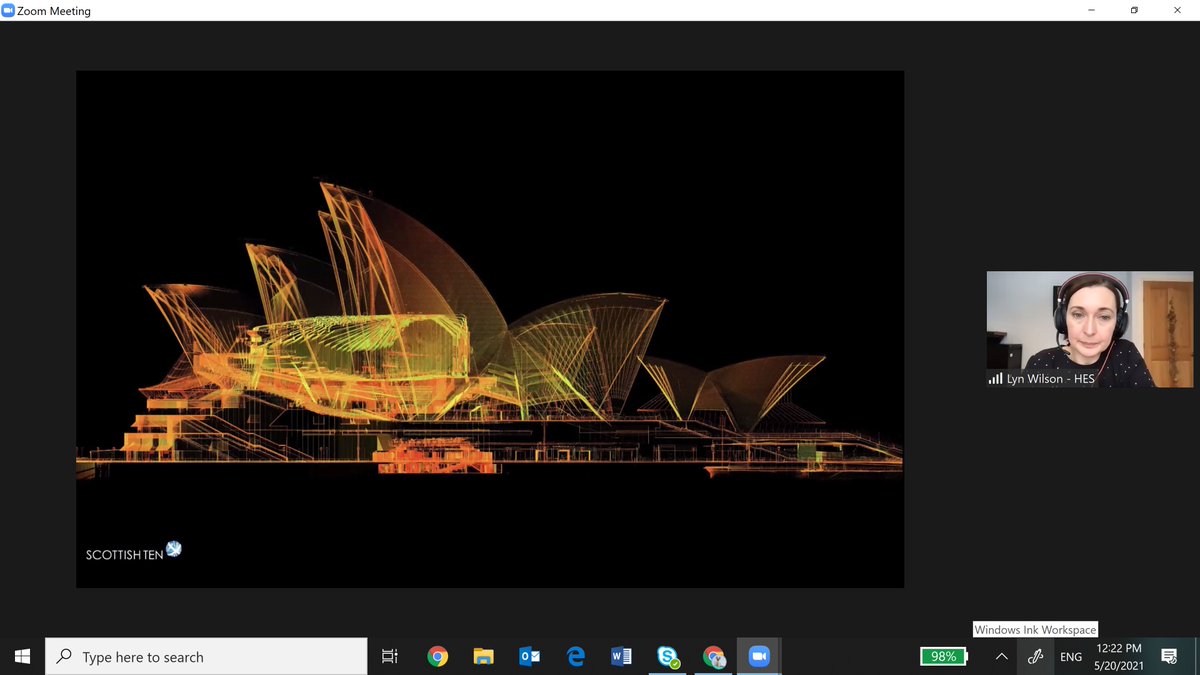Click Lyn Wilson's video thumbnail

[1090, 329]
